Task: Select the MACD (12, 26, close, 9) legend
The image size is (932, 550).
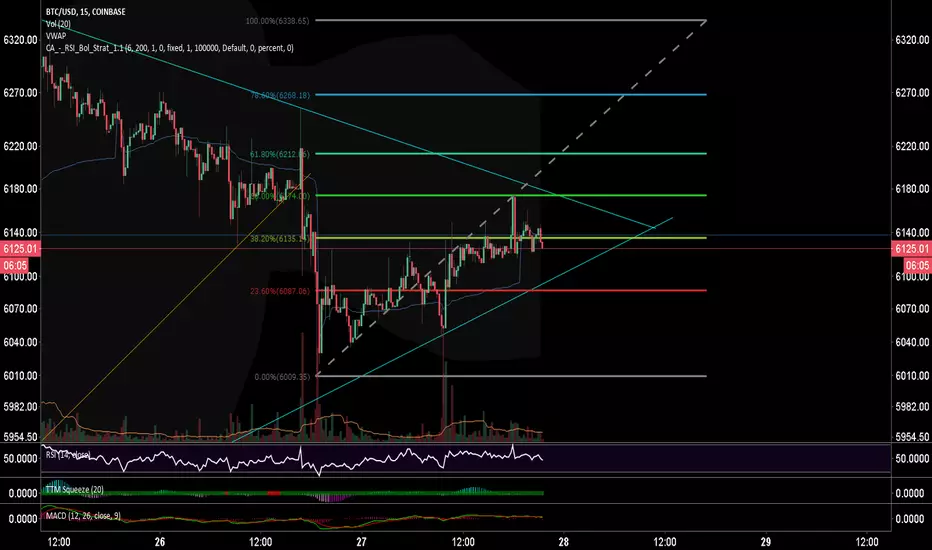Action: point(83,516)
